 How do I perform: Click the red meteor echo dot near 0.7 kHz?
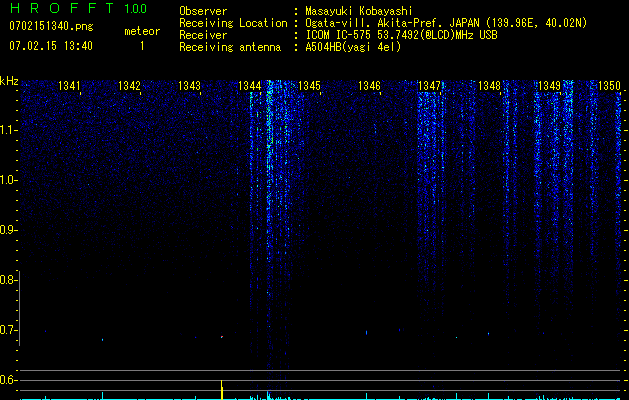[221, 337]
